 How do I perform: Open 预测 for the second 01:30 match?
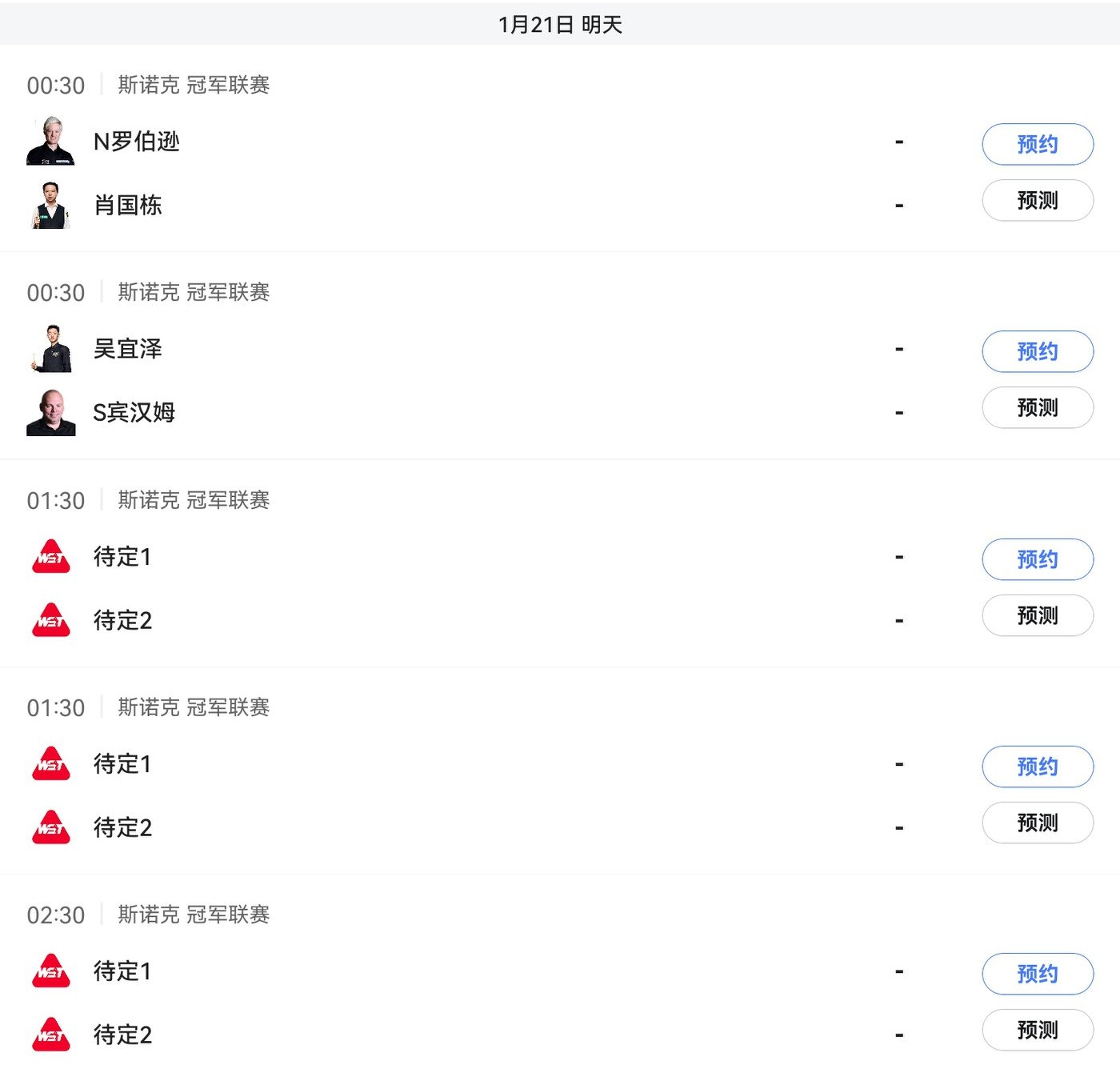point(1037,823)
